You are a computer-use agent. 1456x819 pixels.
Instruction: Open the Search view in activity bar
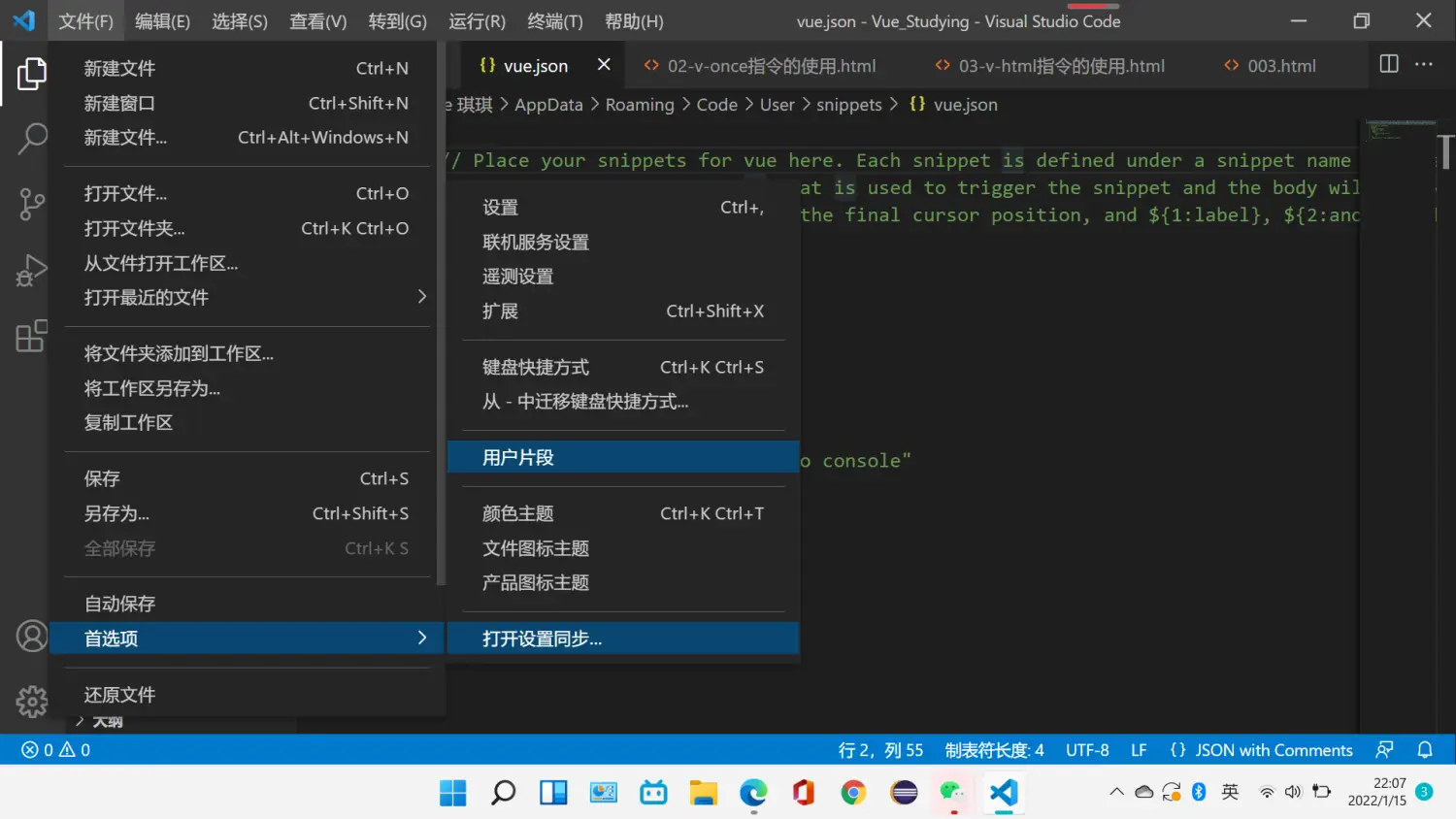(31, 139)
